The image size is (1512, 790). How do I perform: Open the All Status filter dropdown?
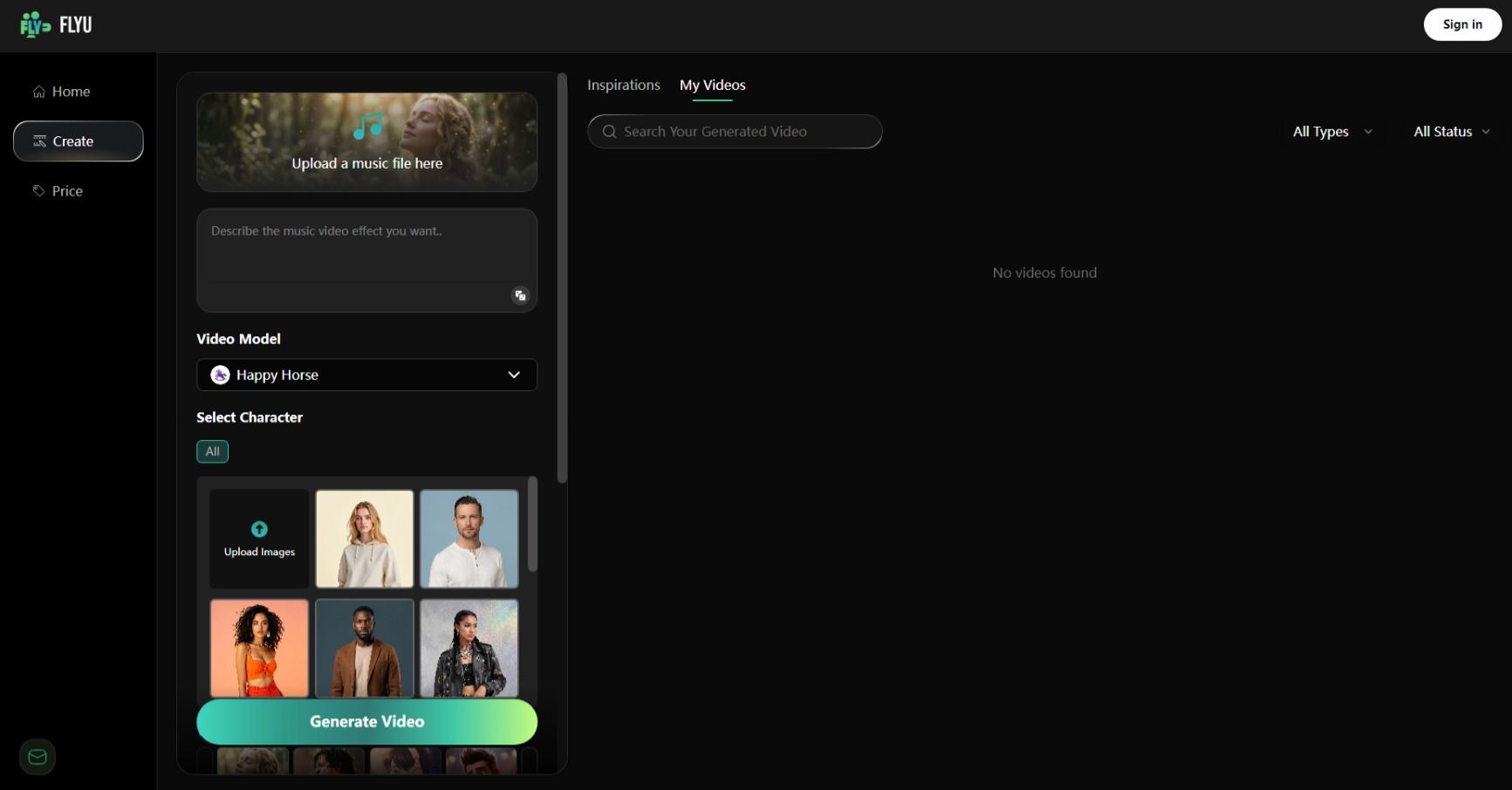click(x=1451, y=132)
